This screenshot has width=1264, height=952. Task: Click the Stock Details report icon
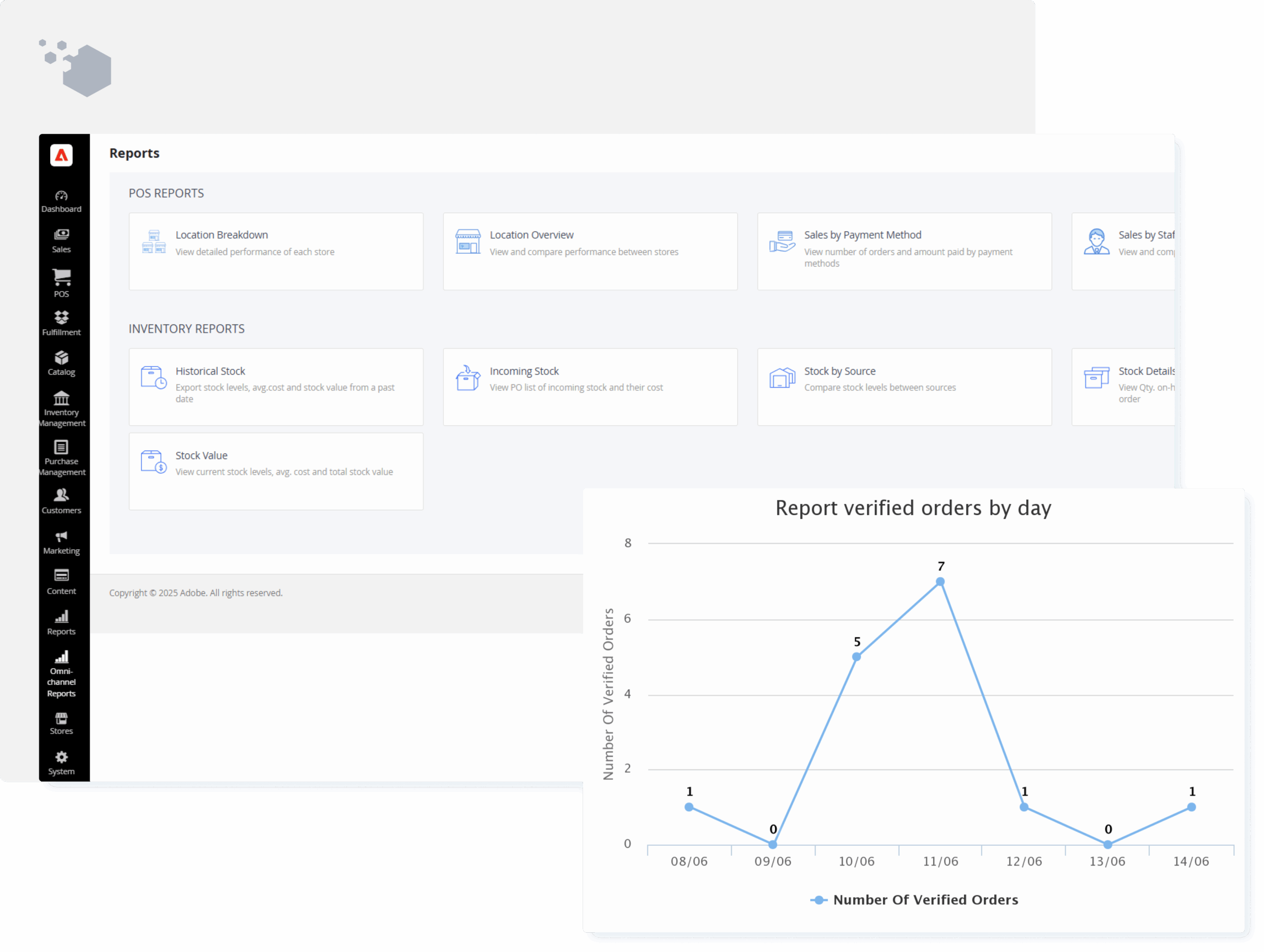click(x=1098, y=379)
